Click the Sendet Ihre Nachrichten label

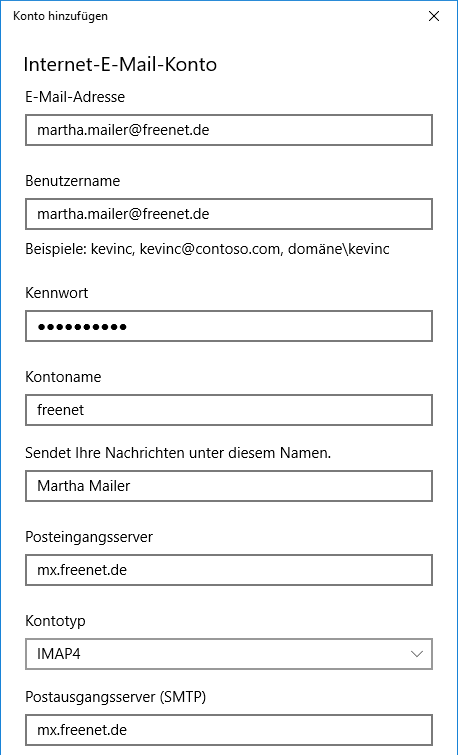(x=178, y=453)
